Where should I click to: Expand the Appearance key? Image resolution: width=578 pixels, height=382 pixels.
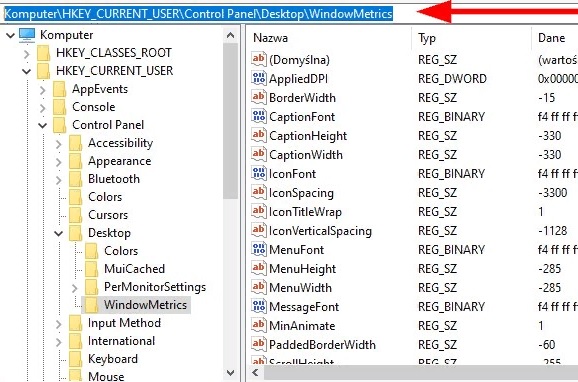coord(59,162)
